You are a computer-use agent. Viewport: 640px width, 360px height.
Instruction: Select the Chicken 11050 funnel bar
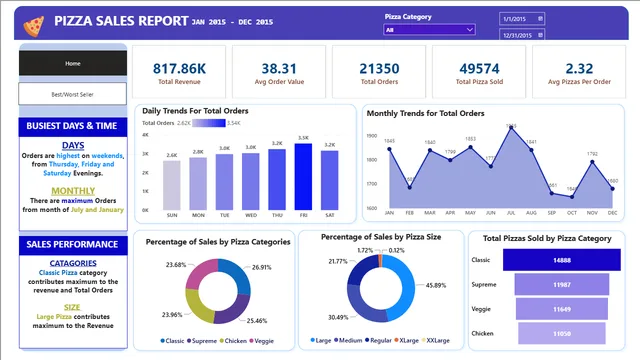tap(562, 333)
